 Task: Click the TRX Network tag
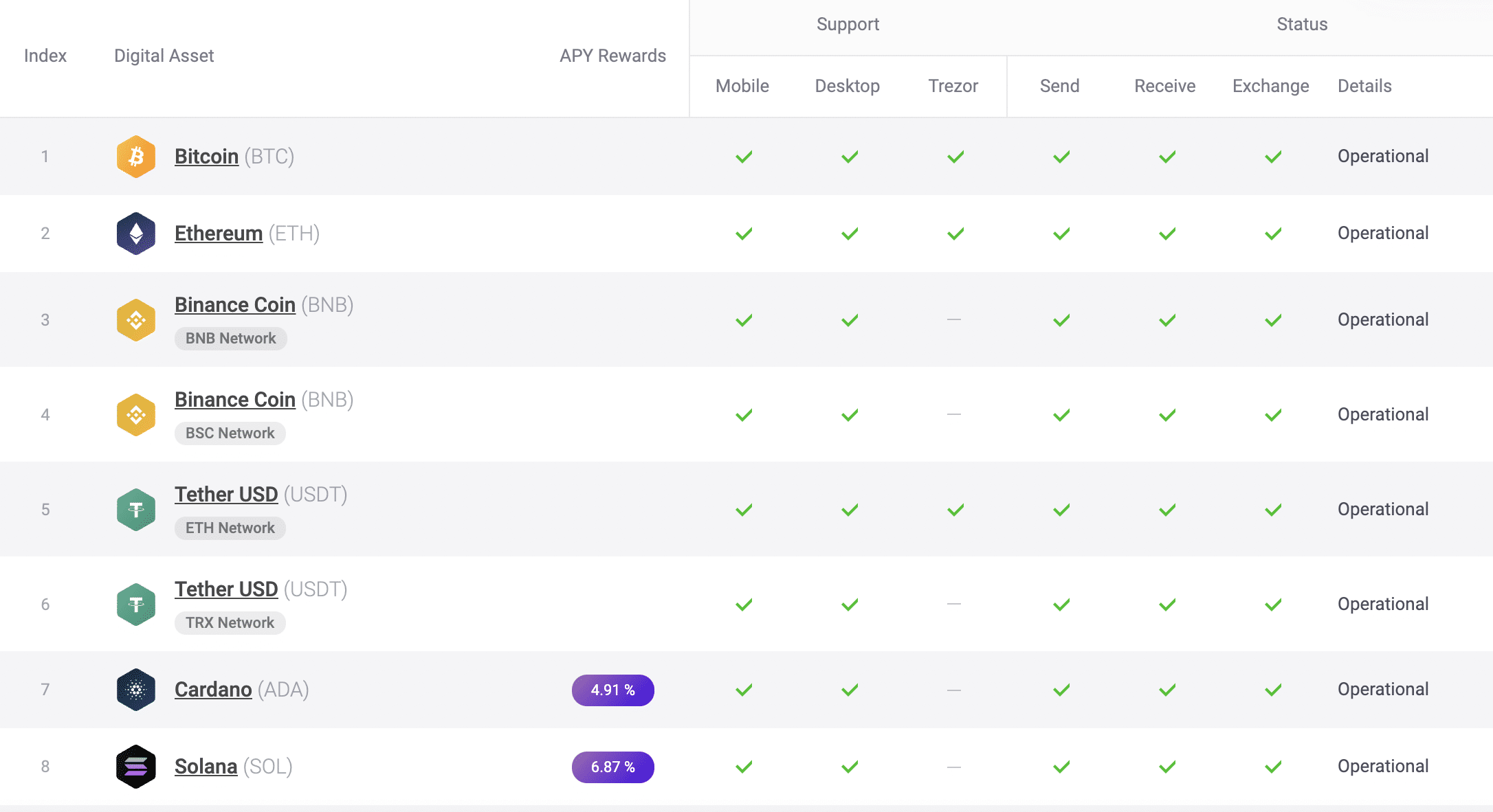coord(230,622)
